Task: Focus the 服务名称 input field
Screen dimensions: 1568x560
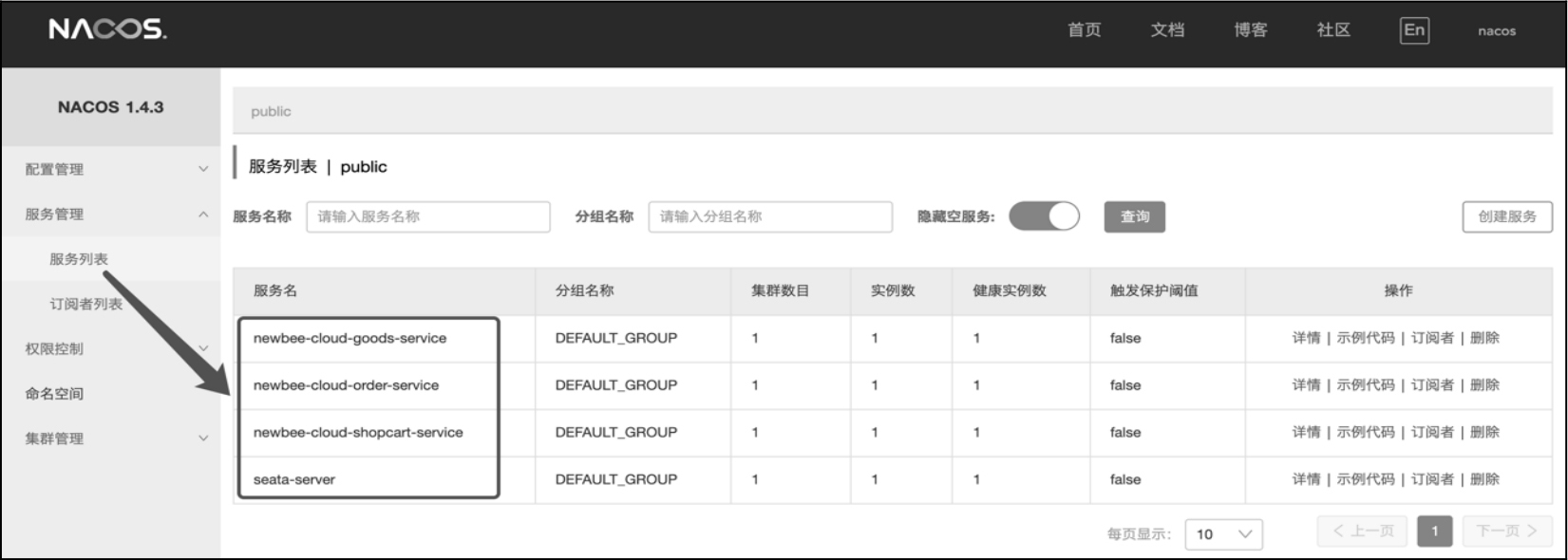Action: point(428,216)
